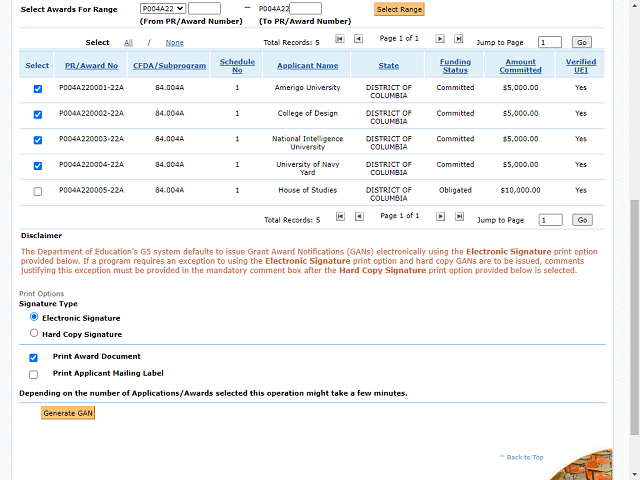640x480 pixels.
Task: Open the P004A22 award prefix dropdown
Action: click(163, 9)
